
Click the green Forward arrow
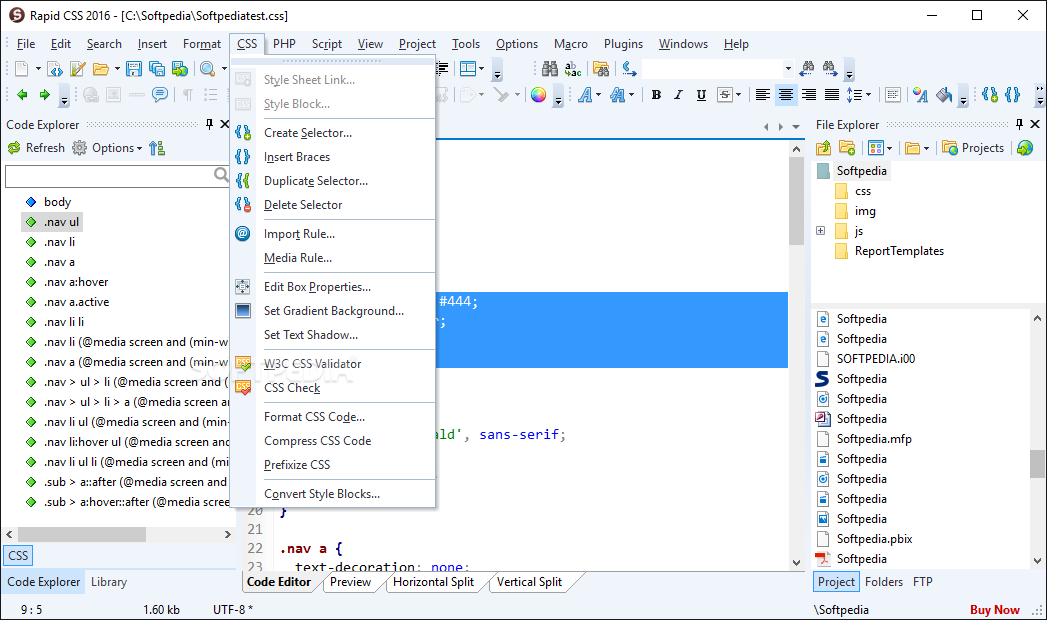(x=44, y=95)
